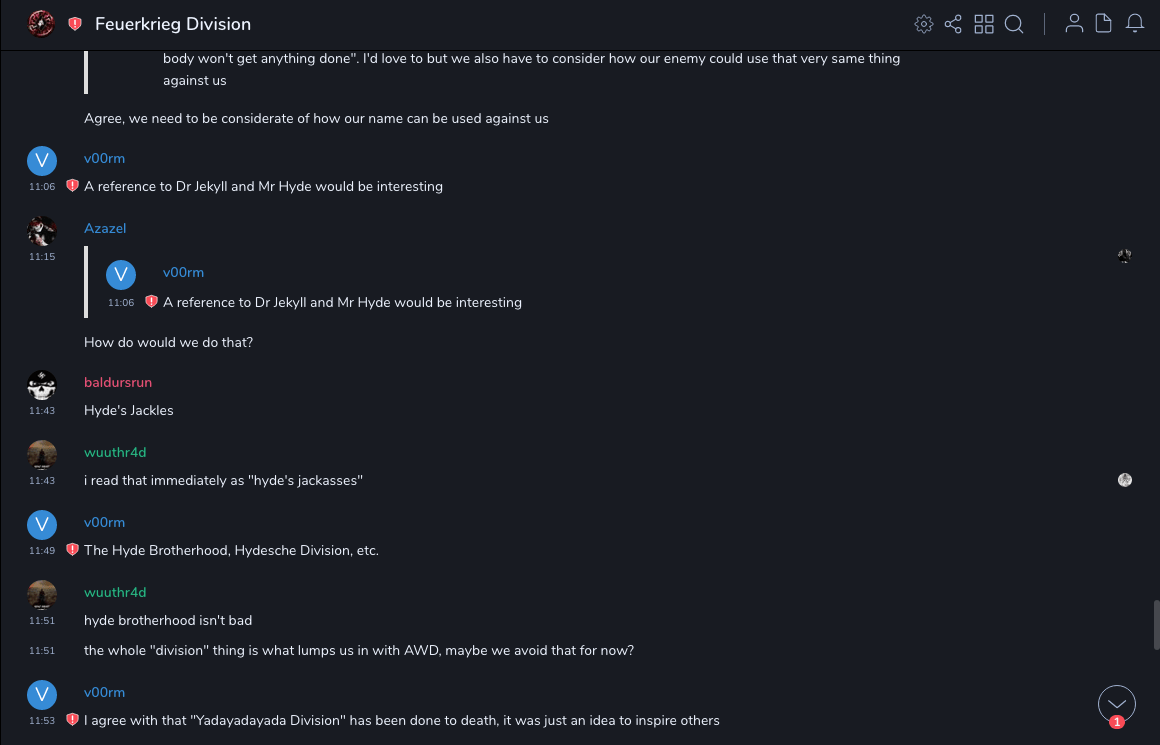Viewport: 1160px width, 745px height.
Task: Click the shield icon on the "Hyde Brotherhood" message
Action: tap(72, 550)
